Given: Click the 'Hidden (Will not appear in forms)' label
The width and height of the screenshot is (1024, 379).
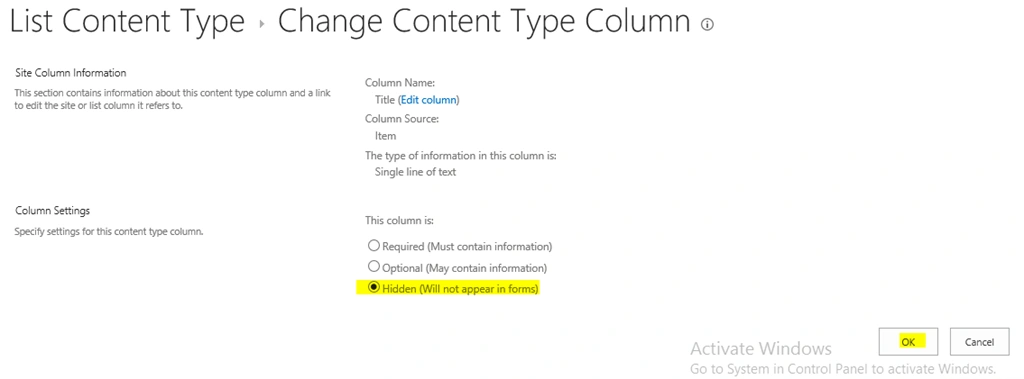Looking at the screenshot, I should 460,289.
